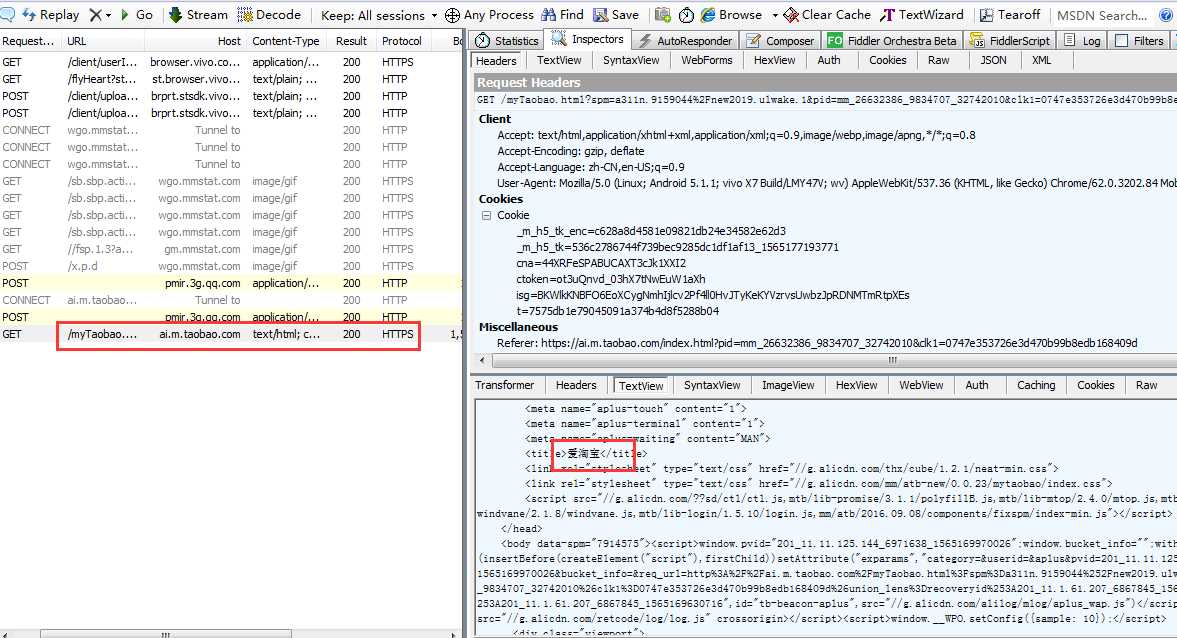Select the /flyHeart?st session row
Screen dimensions: 1177x638
click(x=231, y=79)
